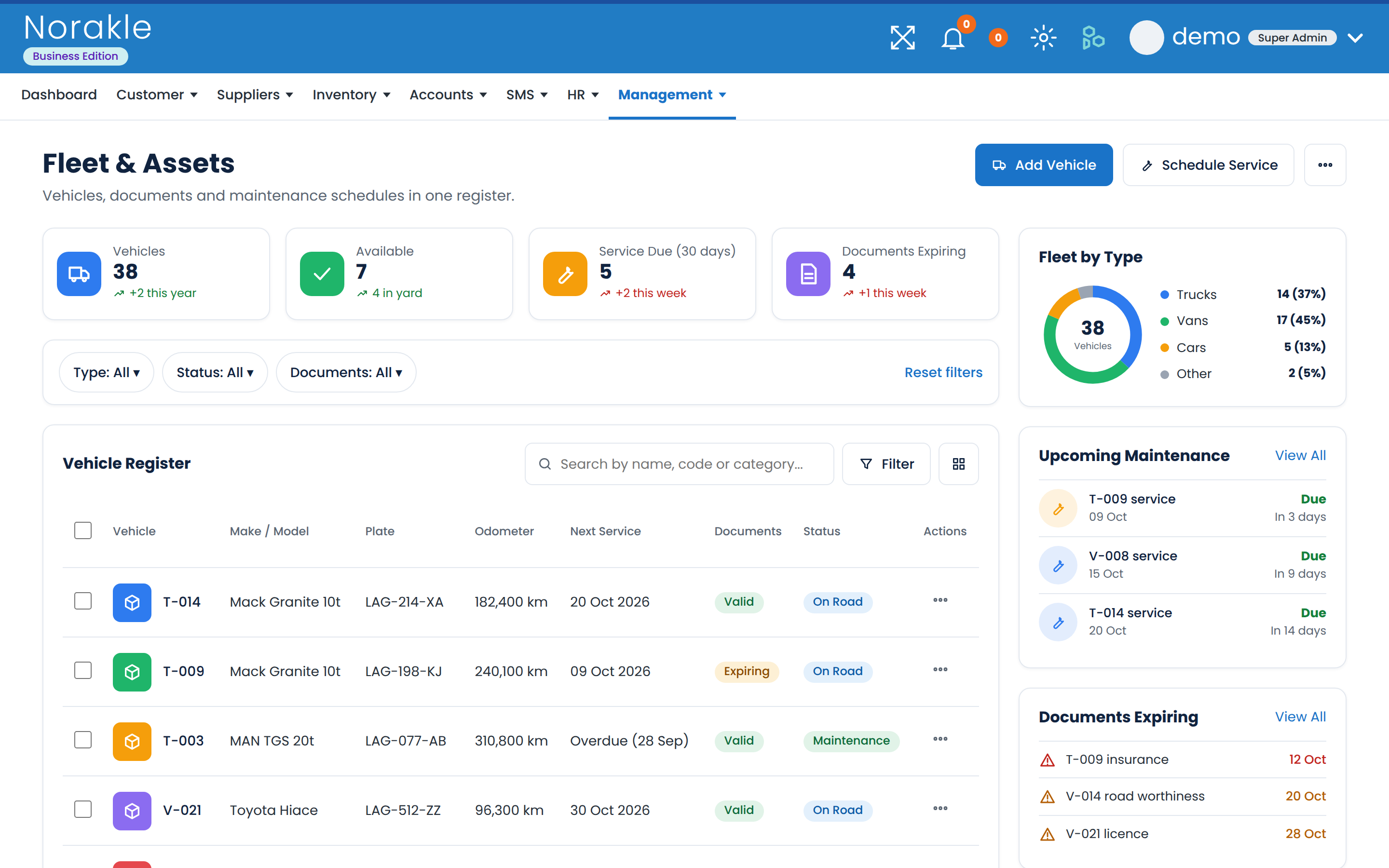Check the T-014 row checkbox
This screenshot has width=1389, height=868.
pos(83,601)
